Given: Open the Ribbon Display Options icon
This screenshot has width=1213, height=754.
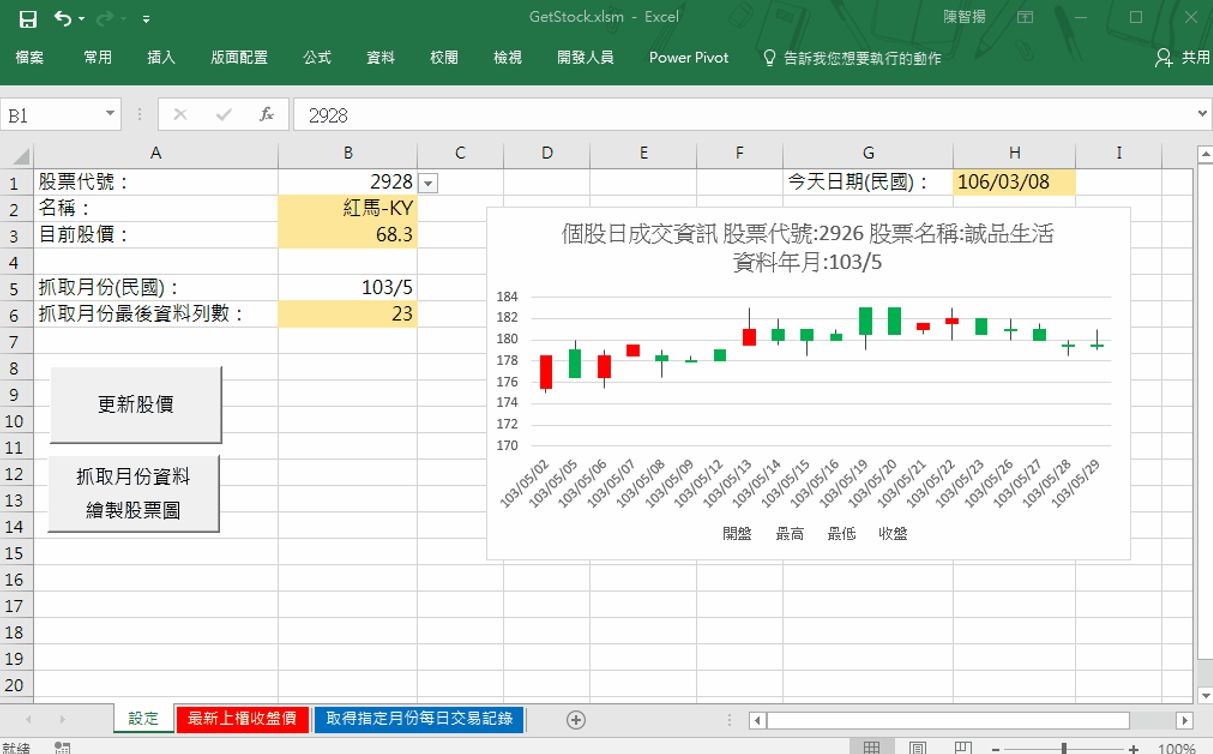Looking at the screenshot, I should pos(1025,18).
